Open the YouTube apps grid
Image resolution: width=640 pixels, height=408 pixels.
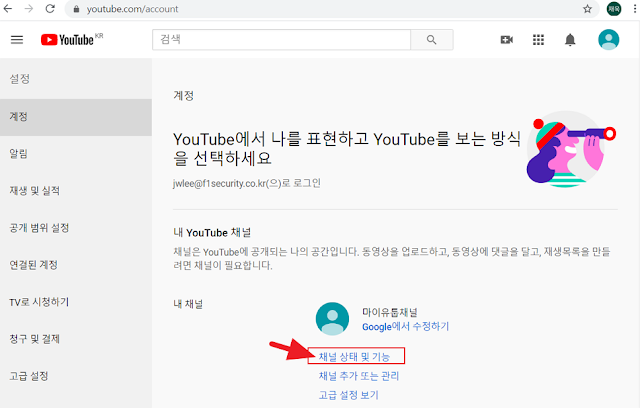[538, 40]
